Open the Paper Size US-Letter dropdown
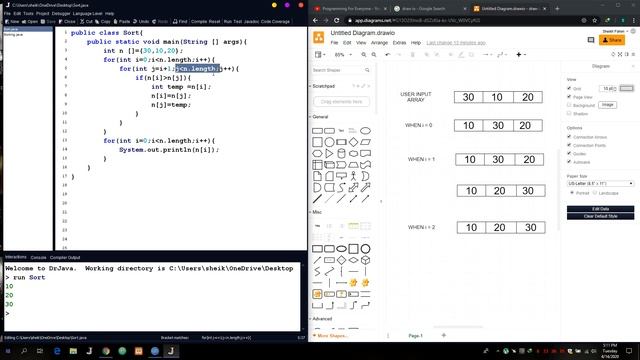The image size is (640, 360). pyautogui.click(x=600, y=184)
